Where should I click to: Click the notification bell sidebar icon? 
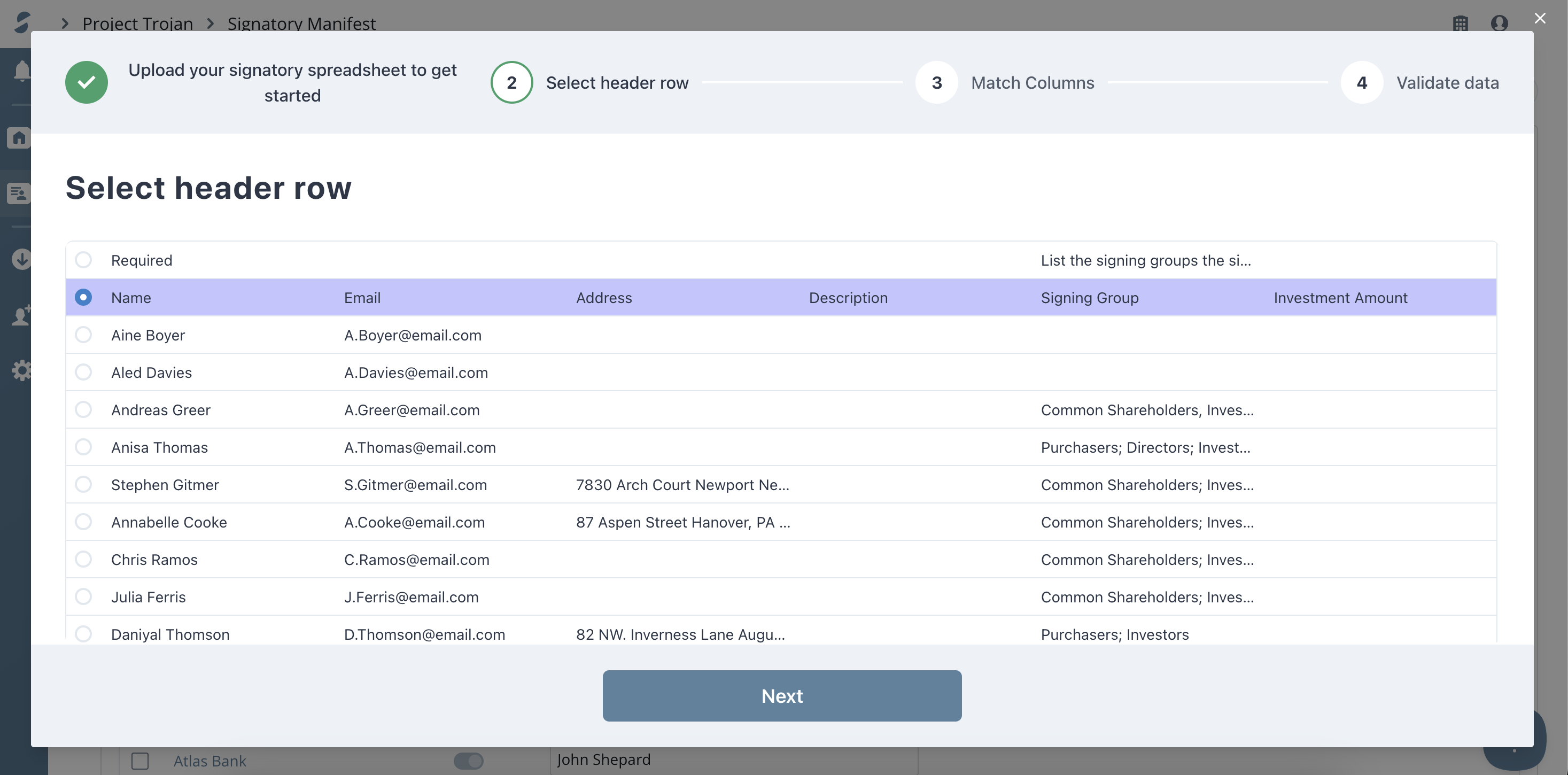tap(22, 71)
